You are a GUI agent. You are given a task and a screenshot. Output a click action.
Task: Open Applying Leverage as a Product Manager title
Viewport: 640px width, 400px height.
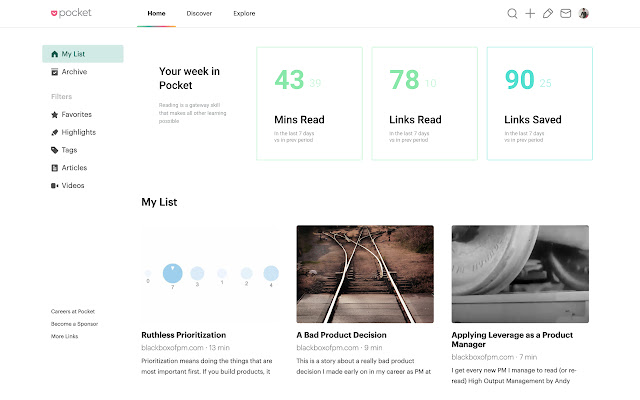tap(512, 340)
